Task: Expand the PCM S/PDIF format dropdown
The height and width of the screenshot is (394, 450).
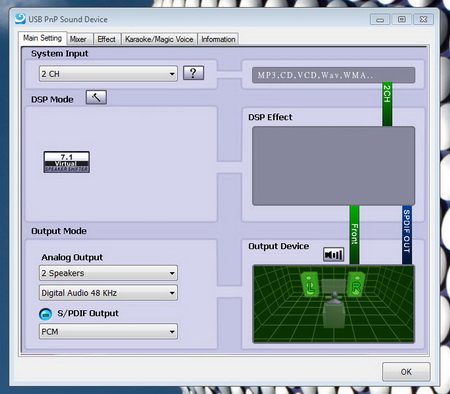Action: pos(108,332)
